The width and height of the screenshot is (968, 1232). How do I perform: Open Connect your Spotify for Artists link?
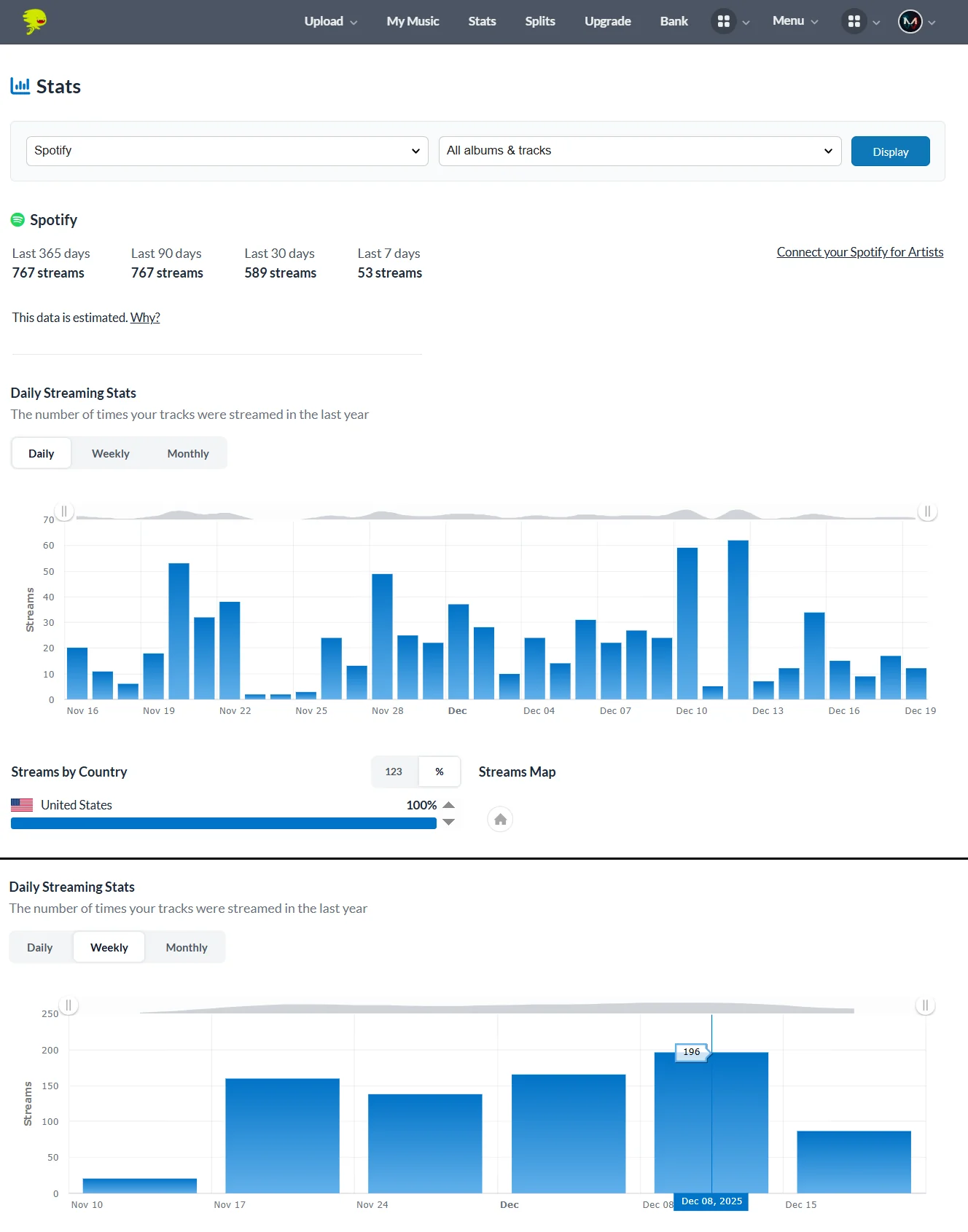[860, 252]
